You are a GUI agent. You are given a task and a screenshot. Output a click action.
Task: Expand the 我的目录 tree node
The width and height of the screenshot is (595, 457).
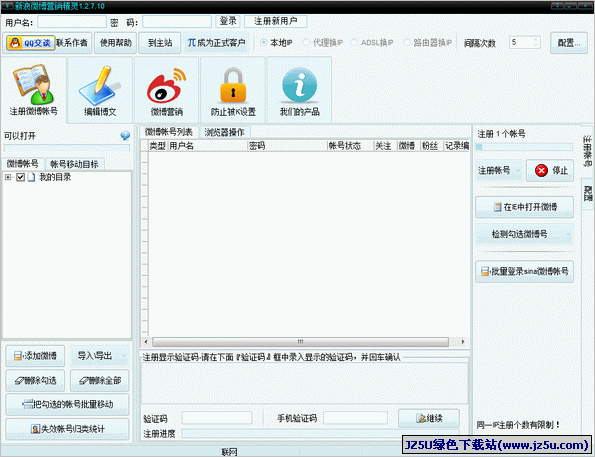coord(8,177)
